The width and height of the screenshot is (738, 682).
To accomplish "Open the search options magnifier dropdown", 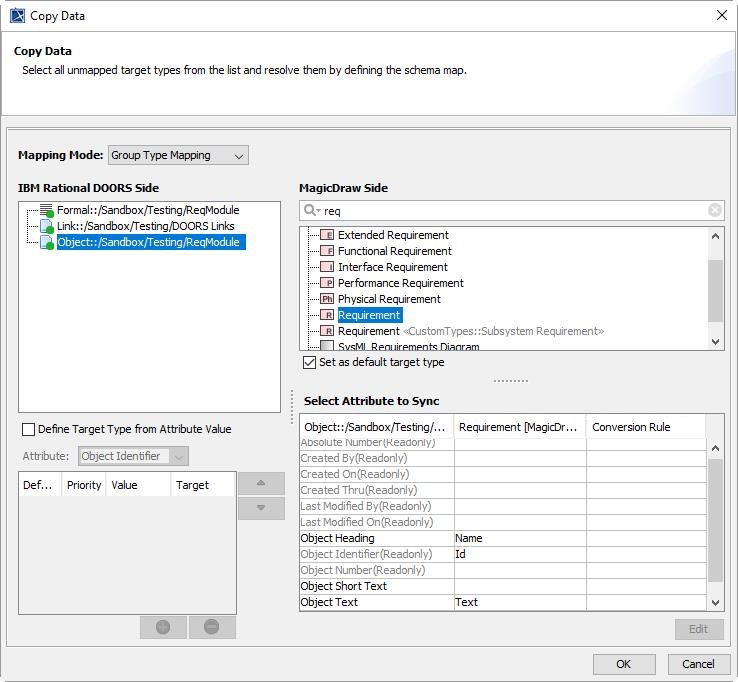I will [311, 211].
